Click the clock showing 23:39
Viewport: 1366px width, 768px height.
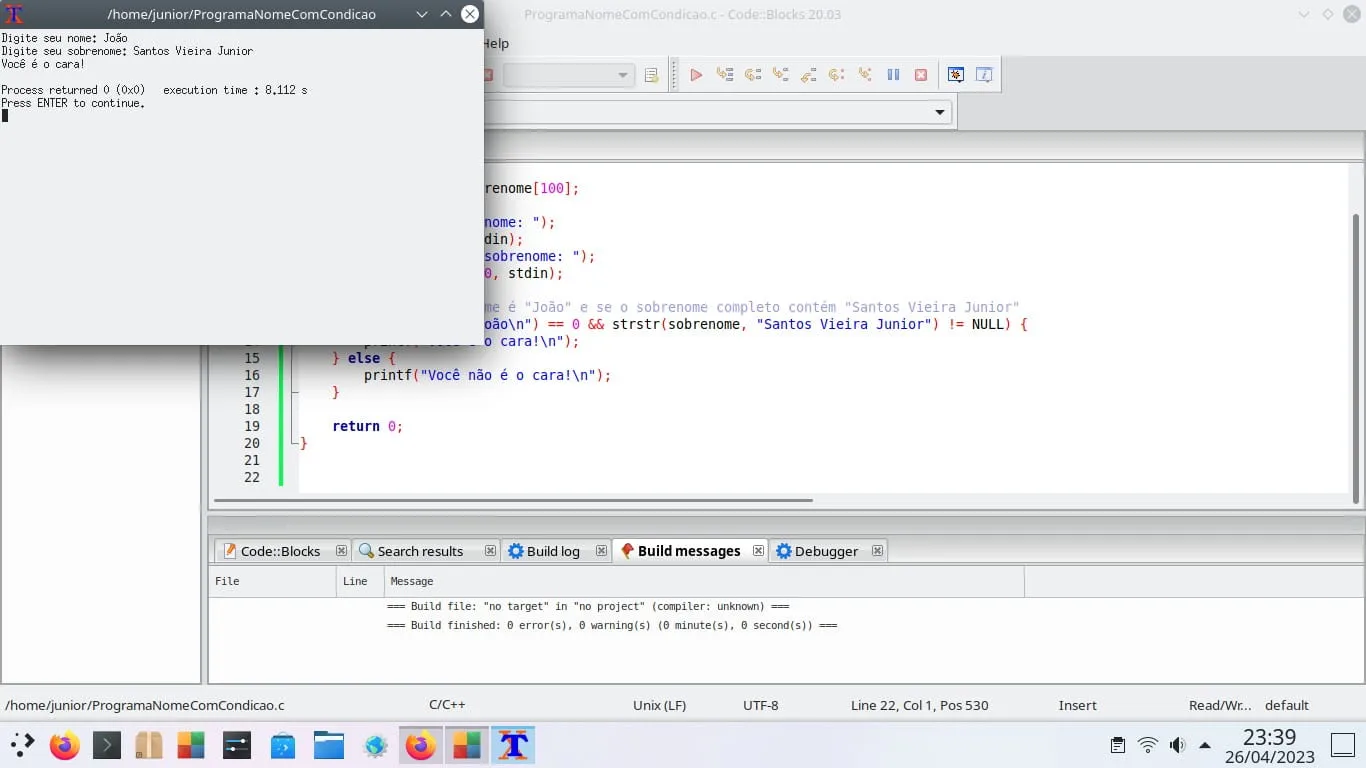(1269, 737)
